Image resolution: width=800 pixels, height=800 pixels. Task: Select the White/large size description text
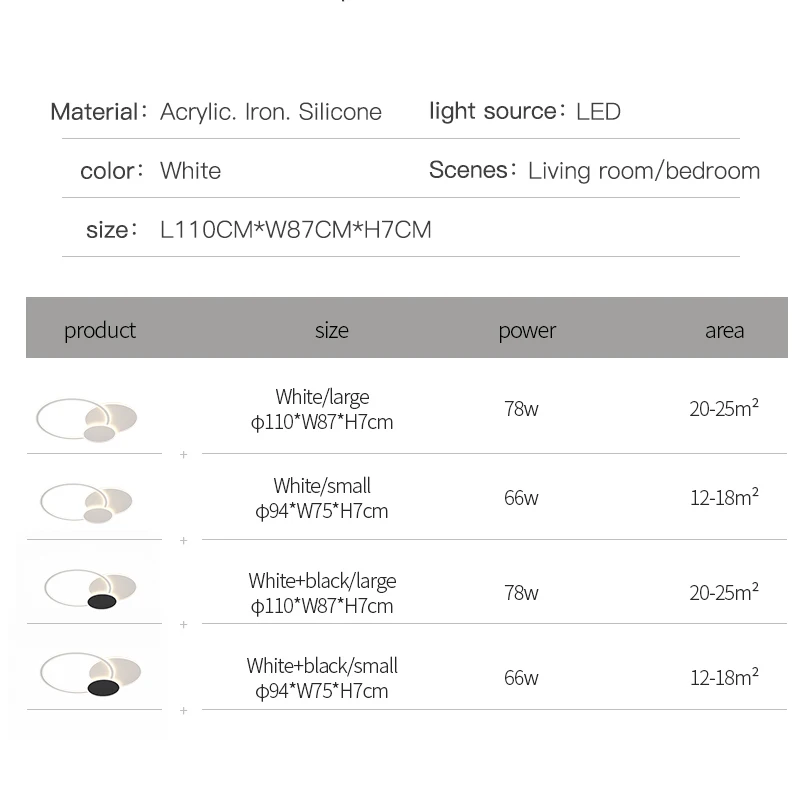322,409
